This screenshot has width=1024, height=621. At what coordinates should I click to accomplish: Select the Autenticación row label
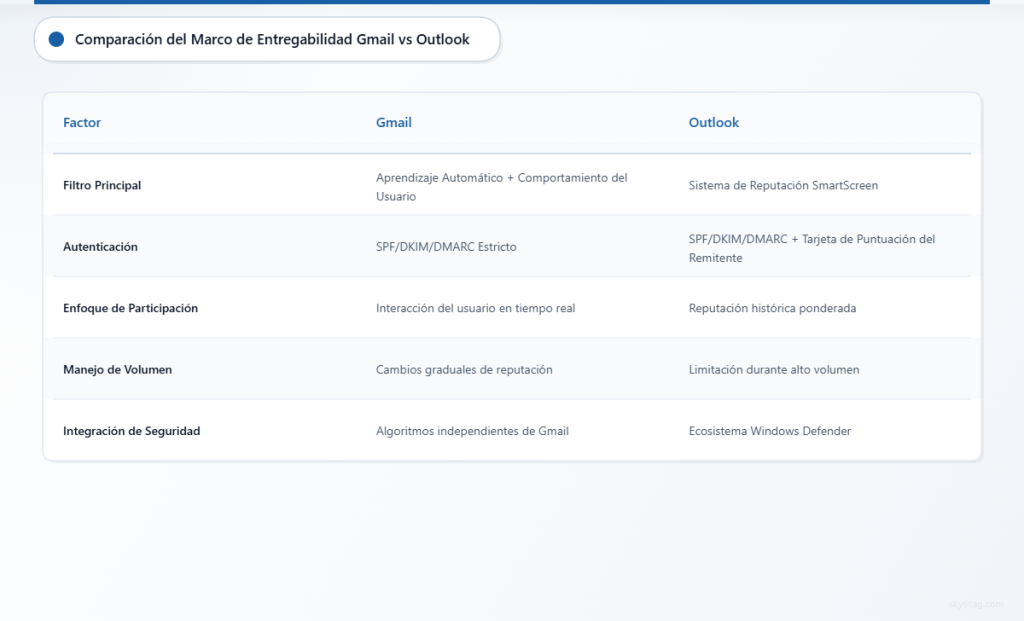tap(97, 246)
